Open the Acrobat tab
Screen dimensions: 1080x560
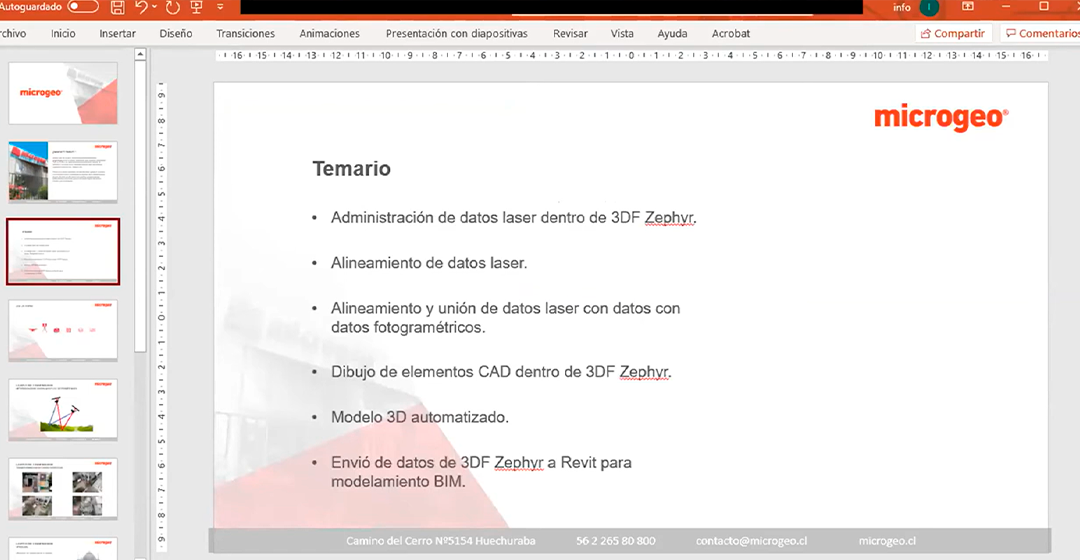point(731,33)
